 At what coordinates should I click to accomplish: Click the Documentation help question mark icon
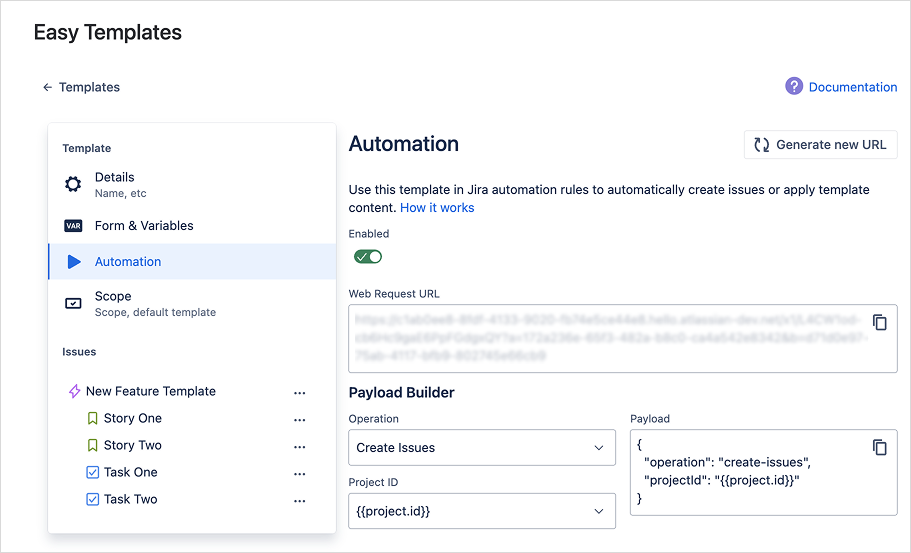794,87
